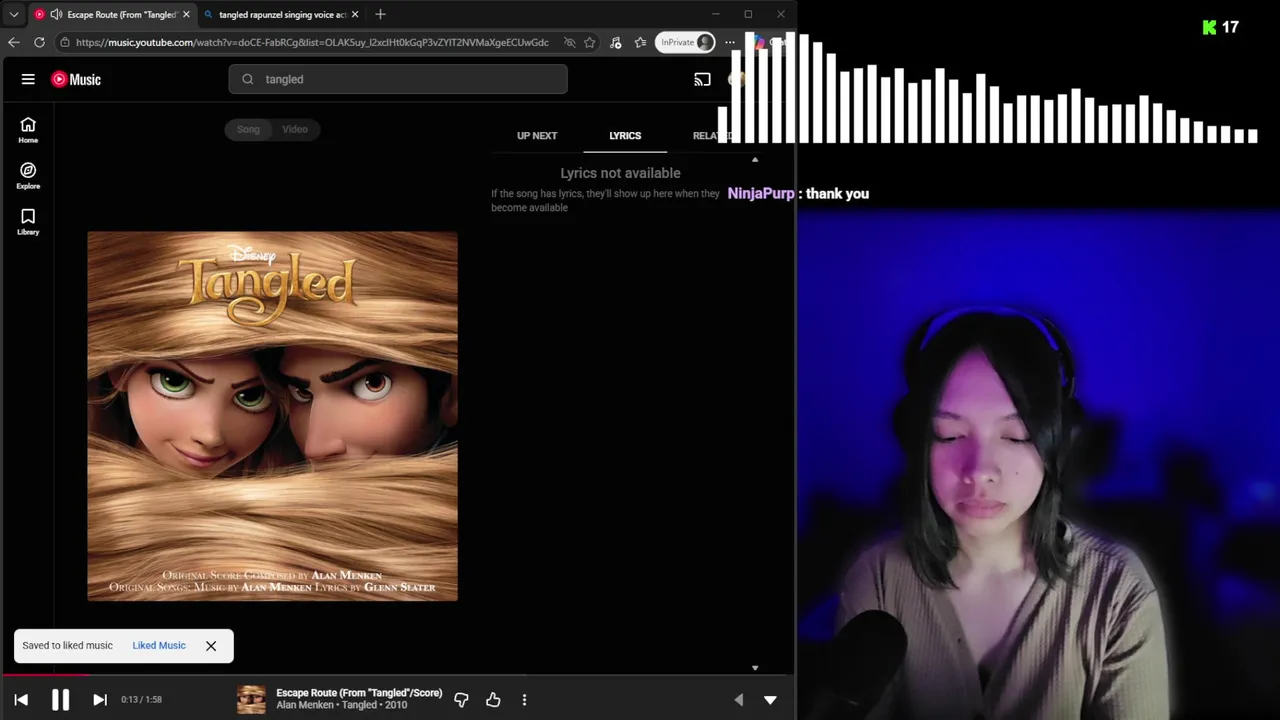1280x720 pixels.
Task: Skip to the next track
Action: [x=99, y=700]
